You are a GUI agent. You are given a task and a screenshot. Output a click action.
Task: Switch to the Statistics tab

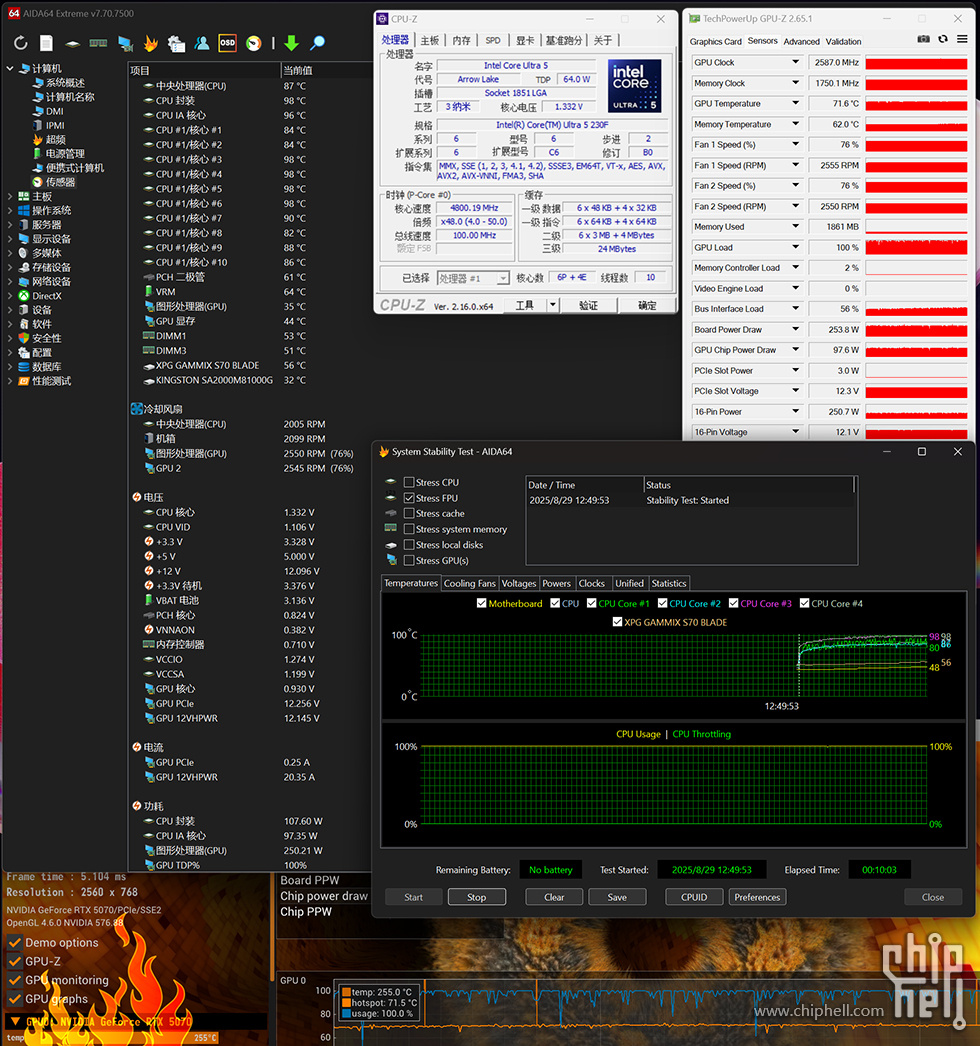[x=668, y=583]
